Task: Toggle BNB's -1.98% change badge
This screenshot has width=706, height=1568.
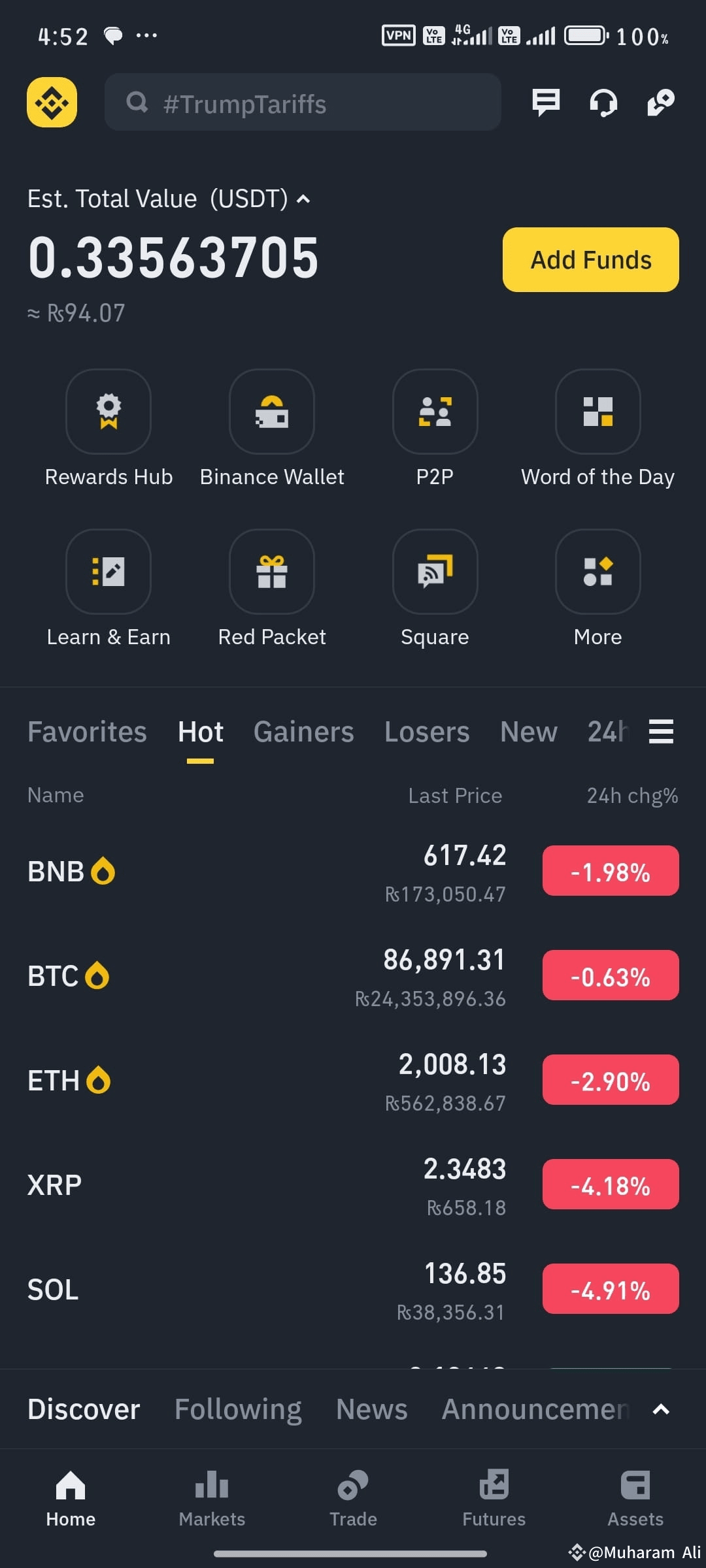Action: [x=611, y=871]
